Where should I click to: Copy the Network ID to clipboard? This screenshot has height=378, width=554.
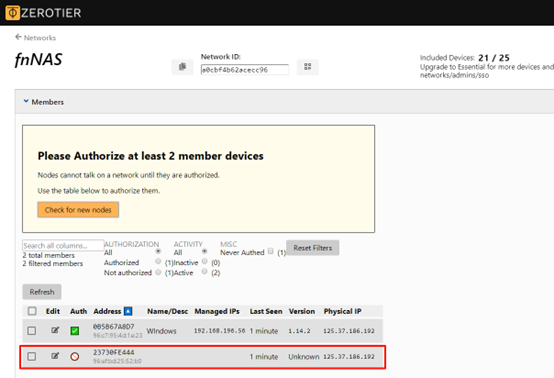pyautogui.click(x=182, y=67)
